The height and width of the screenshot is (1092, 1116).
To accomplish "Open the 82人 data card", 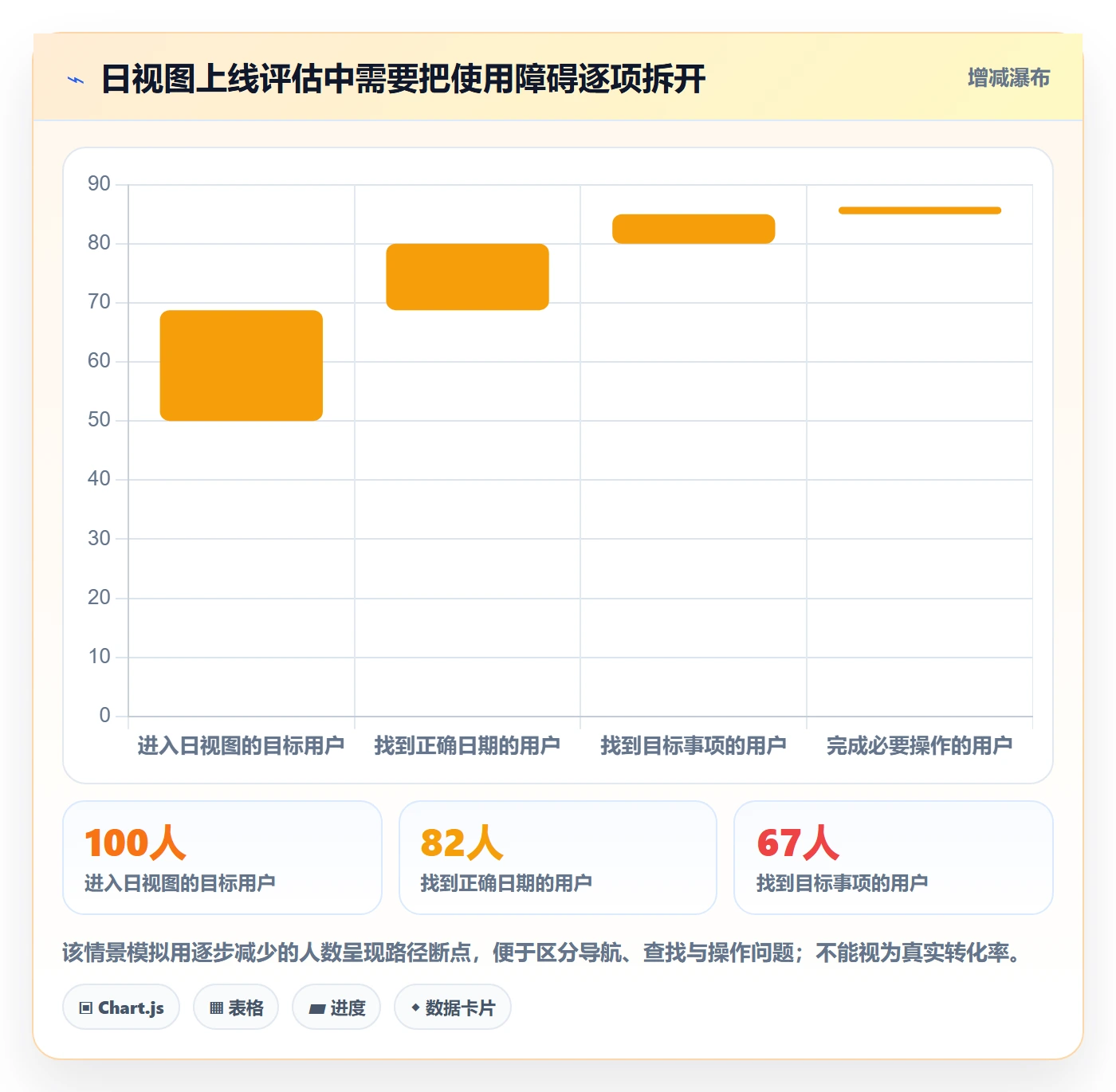I will [558, 858].
